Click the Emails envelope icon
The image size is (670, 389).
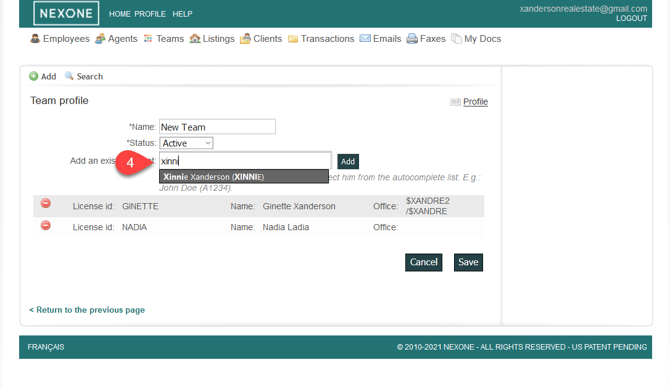(365, 38)
